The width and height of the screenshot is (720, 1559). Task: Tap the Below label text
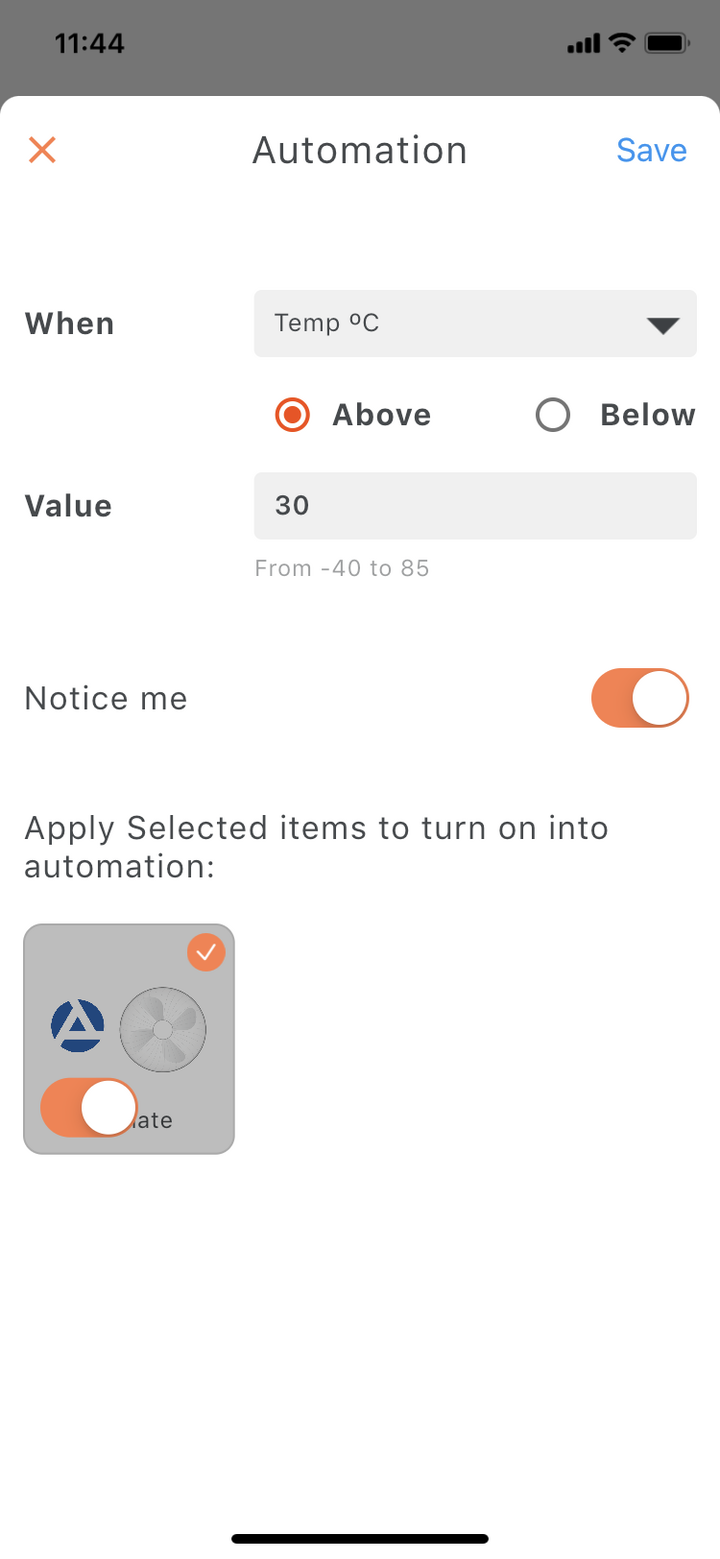[648, 415]
